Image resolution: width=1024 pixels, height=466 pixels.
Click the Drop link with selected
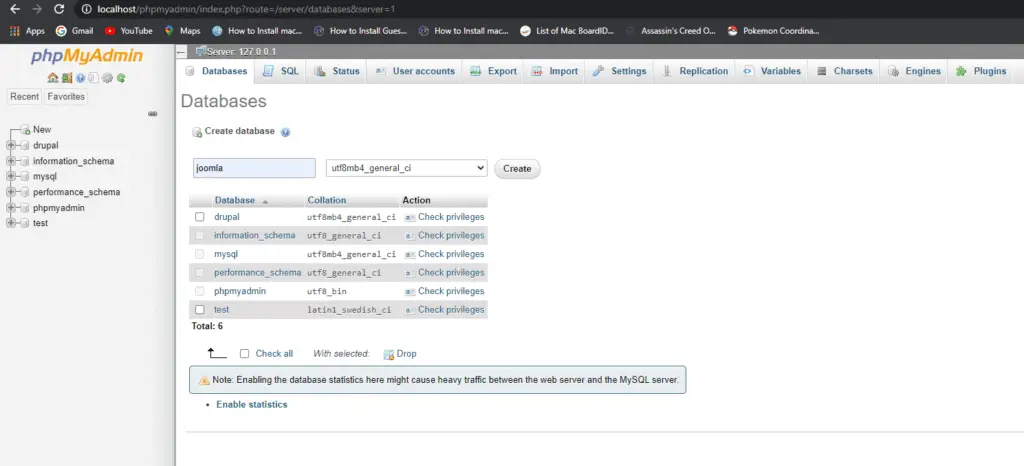[400, 354]
